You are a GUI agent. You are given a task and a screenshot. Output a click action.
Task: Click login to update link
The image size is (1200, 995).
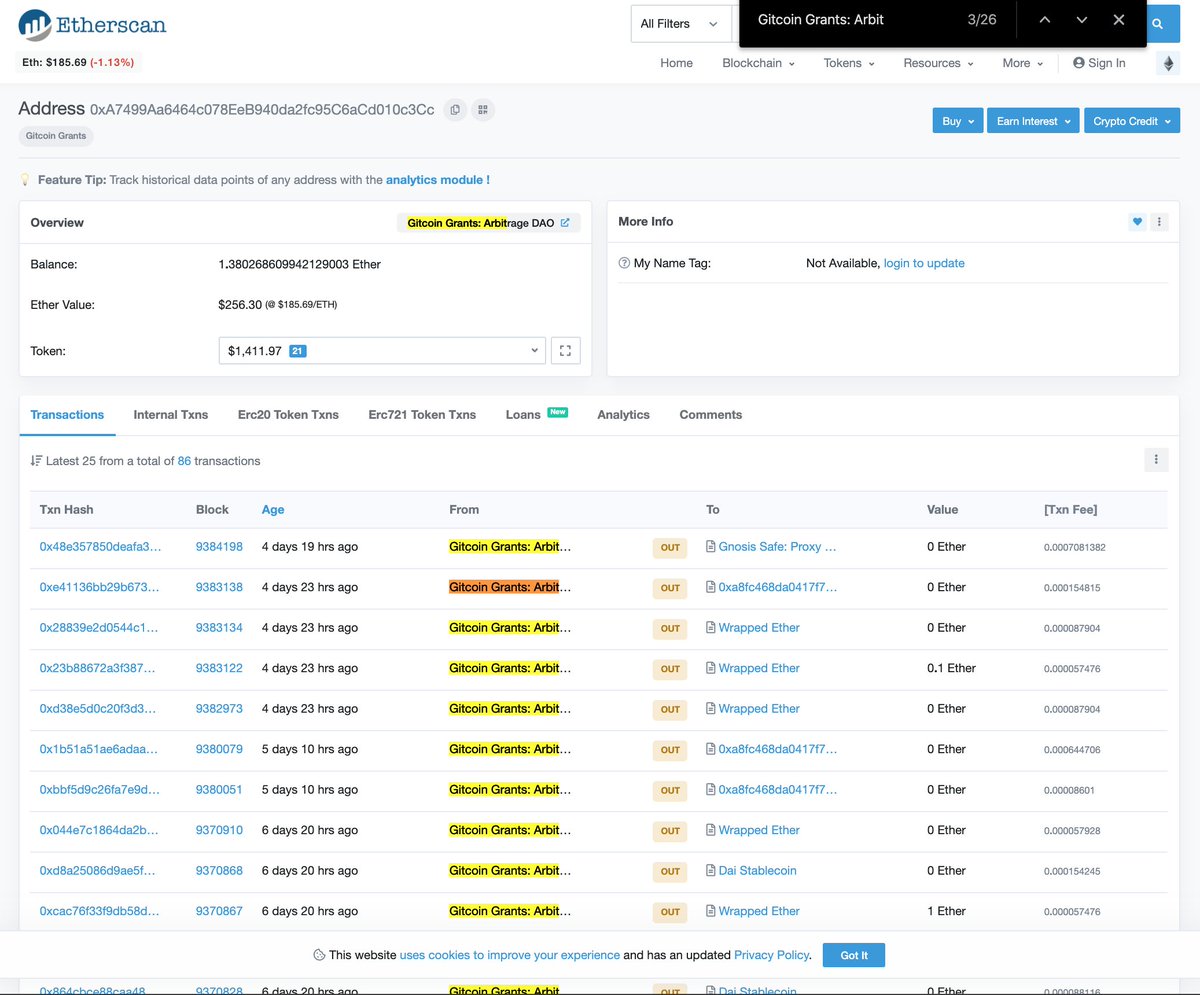(924, 263)
